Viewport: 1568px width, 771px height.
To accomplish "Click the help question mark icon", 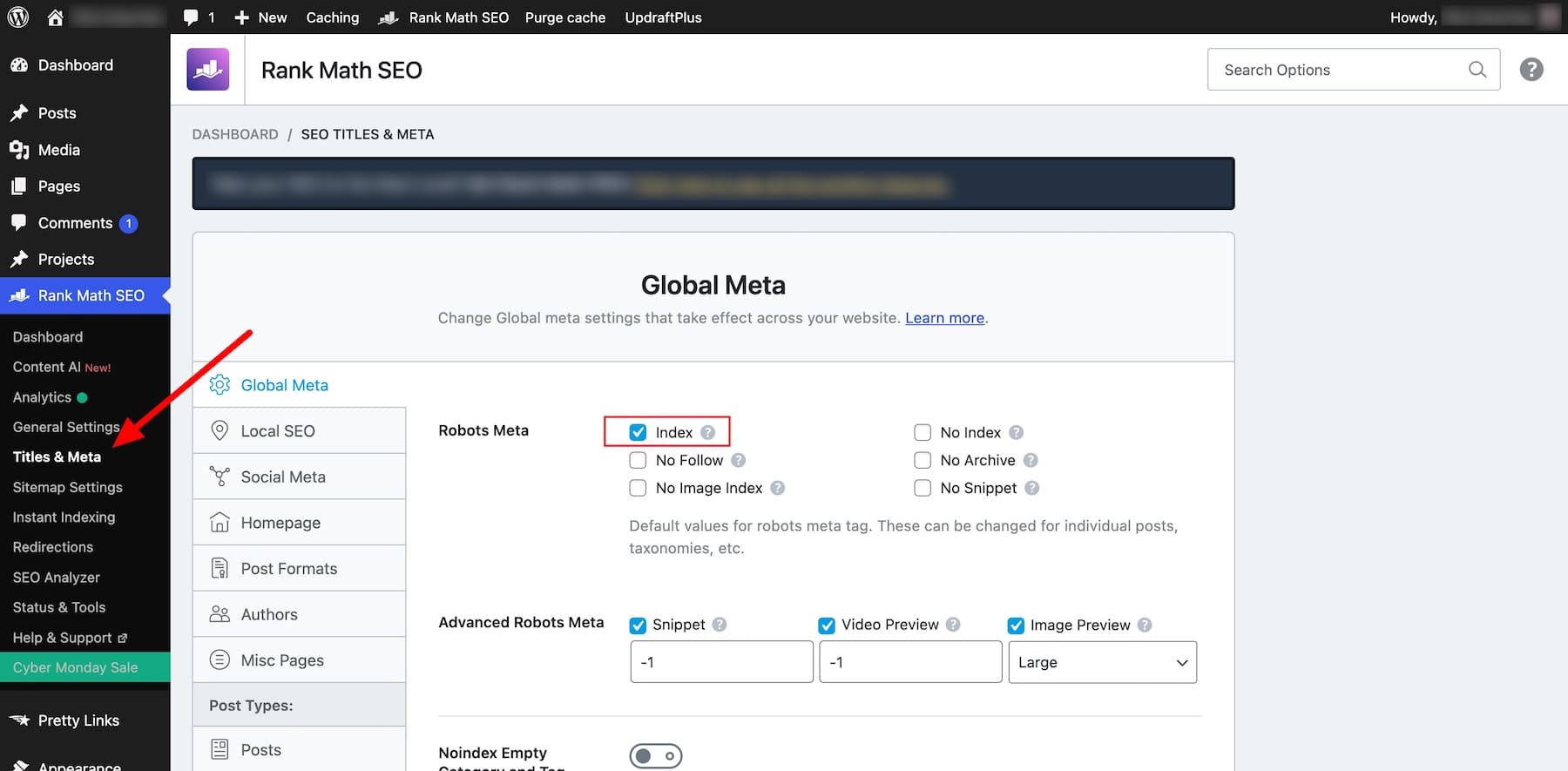I will point(1531,70).
